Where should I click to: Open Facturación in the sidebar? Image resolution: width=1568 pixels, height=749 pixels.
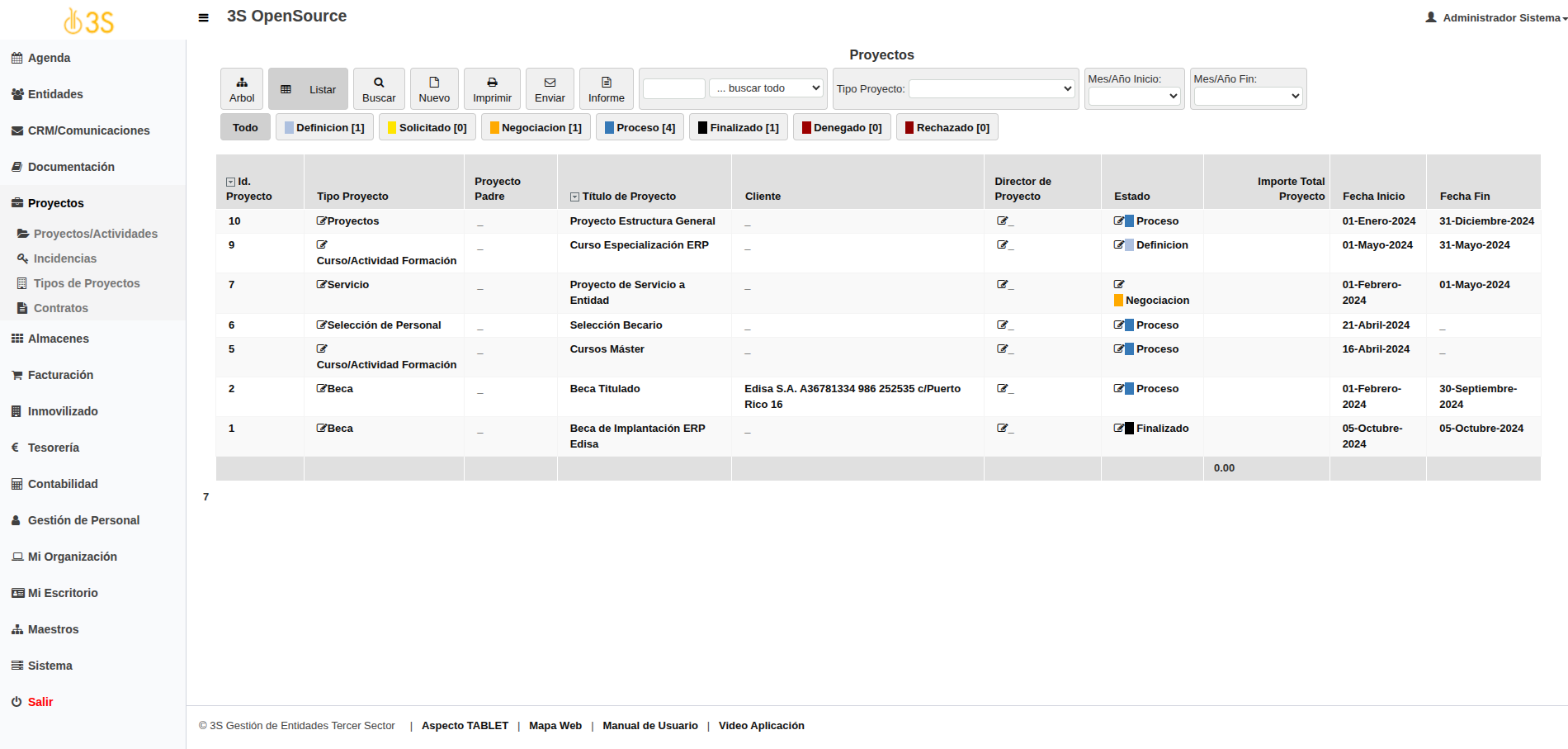pyautogui.click(x=60, y=375)
